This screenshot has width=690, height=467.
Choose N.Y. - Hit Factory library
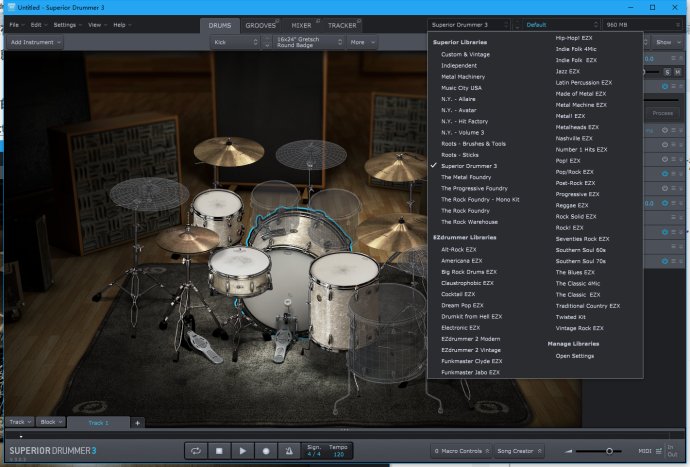(x=464, y=121)
